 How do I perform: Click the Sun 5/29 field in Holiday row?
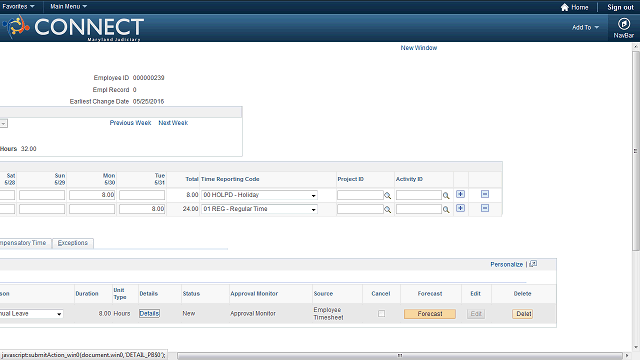pos(42,195)
